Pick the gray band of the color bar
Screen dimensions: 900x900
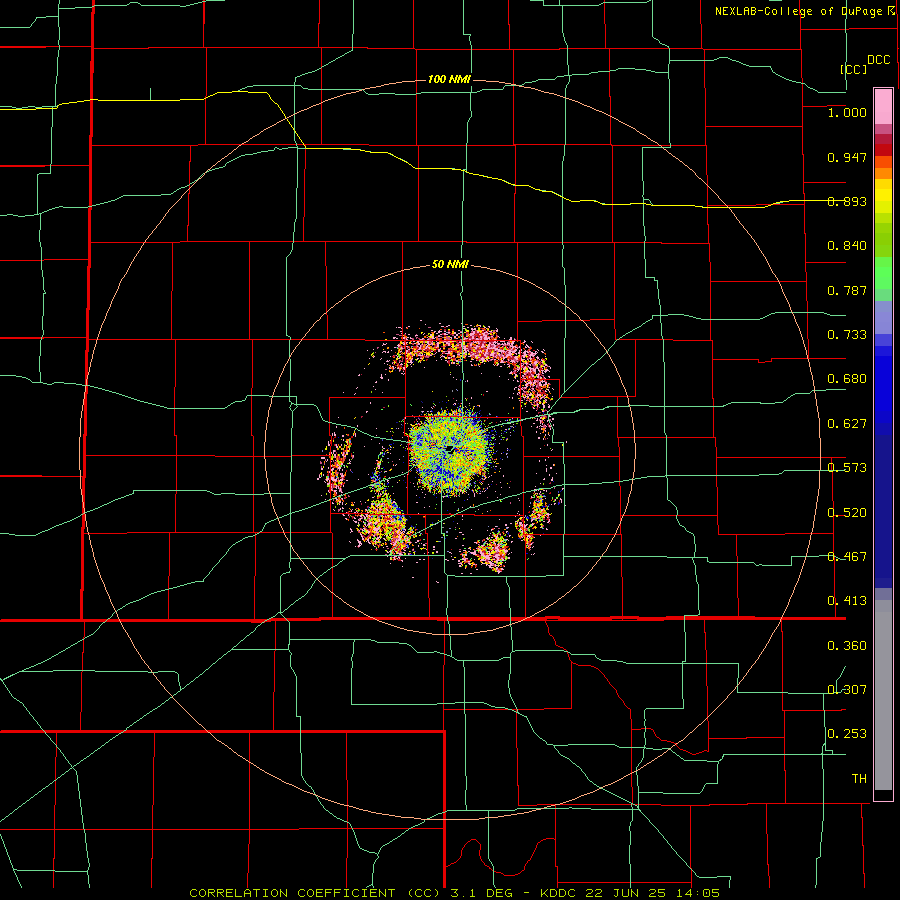coord(883,695)
